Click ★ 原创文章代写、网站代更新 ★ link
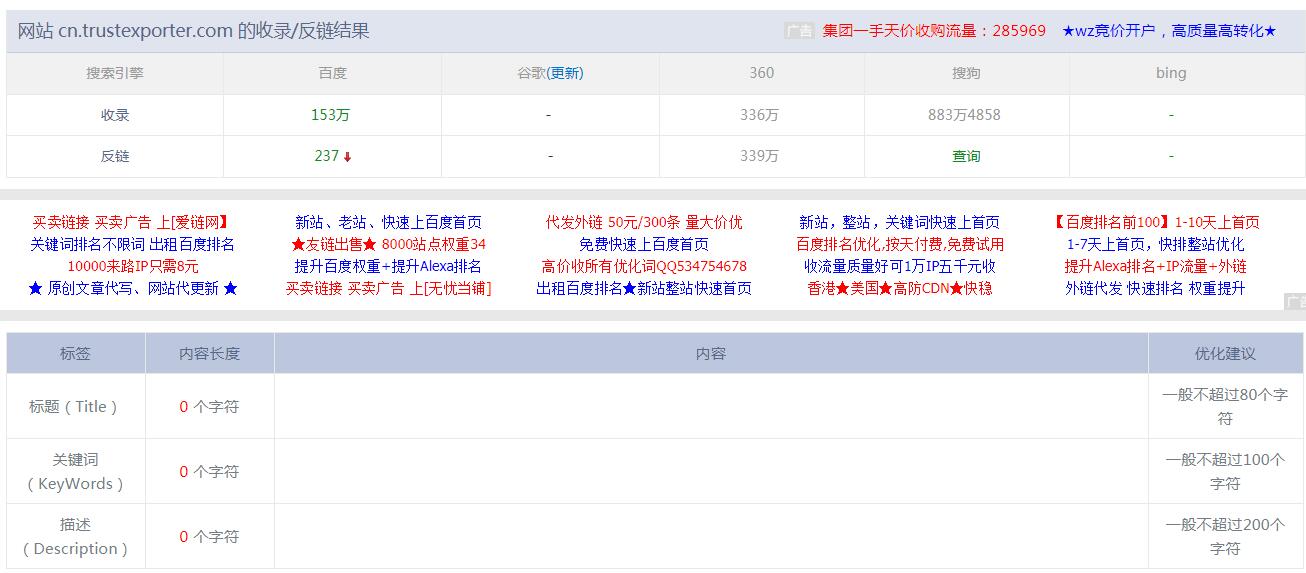Viewport: 1306px width, 573px height. click(132, 288)
